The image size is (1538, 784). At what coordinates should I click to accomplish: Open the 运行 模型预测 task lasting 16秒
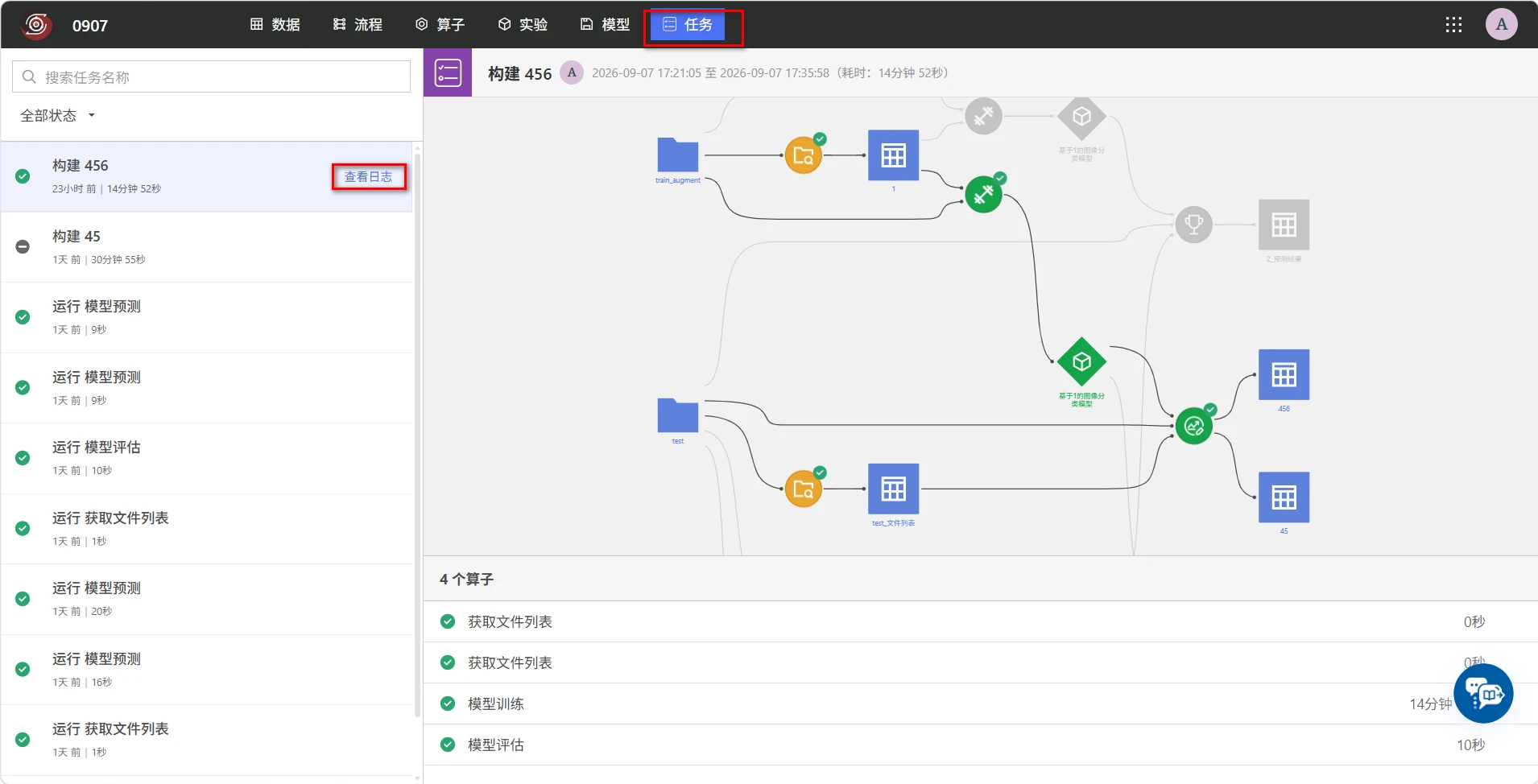pyautogui.click(x=207, y=670)
